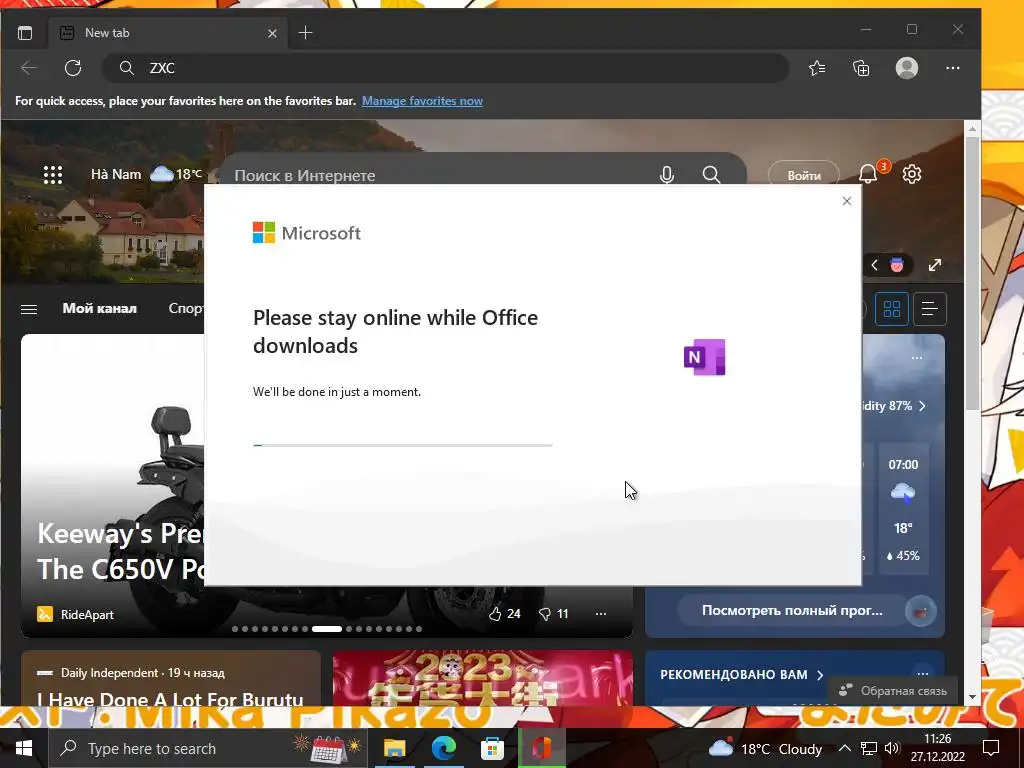Open more options on Keeway article
The width and height of the screenshot is (1024, 768).
(601, 613)
